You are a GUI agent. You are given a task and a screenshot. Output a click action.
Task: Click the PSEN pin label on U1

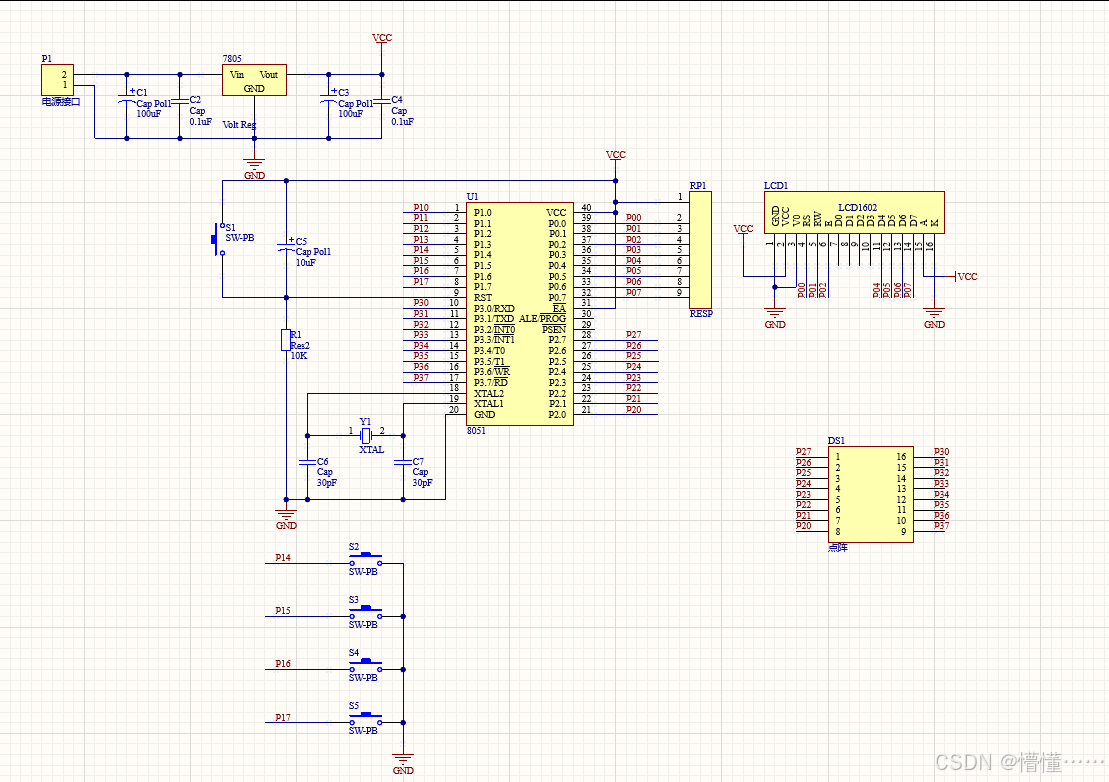554,329
